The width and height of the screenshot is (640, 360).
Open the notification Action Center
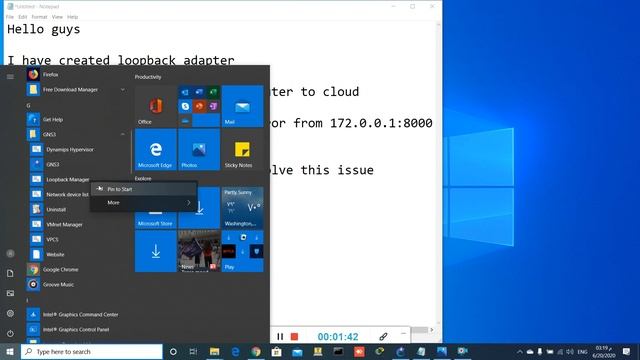click(x=627, y=351)
